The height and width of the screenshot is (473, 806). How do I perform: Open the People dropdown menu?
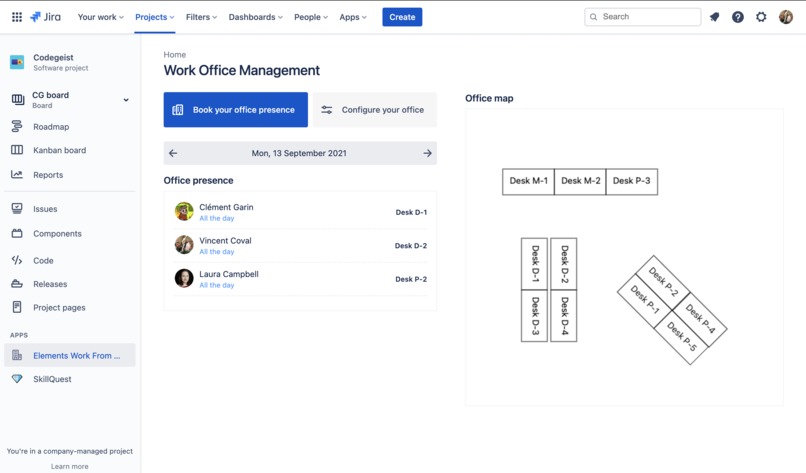coord(311,17)
